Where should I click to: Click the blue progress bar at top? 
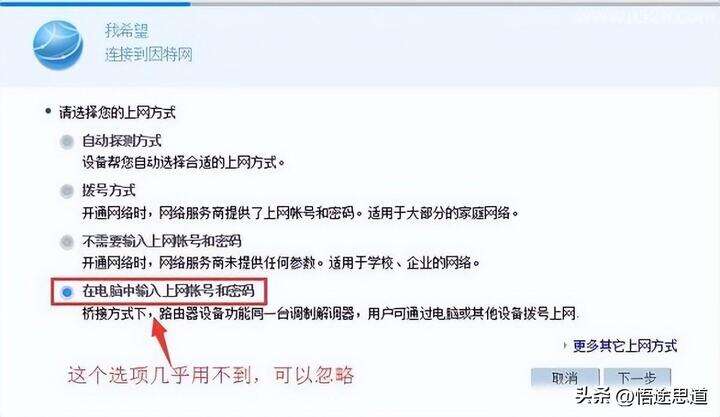tap(95, 3)
